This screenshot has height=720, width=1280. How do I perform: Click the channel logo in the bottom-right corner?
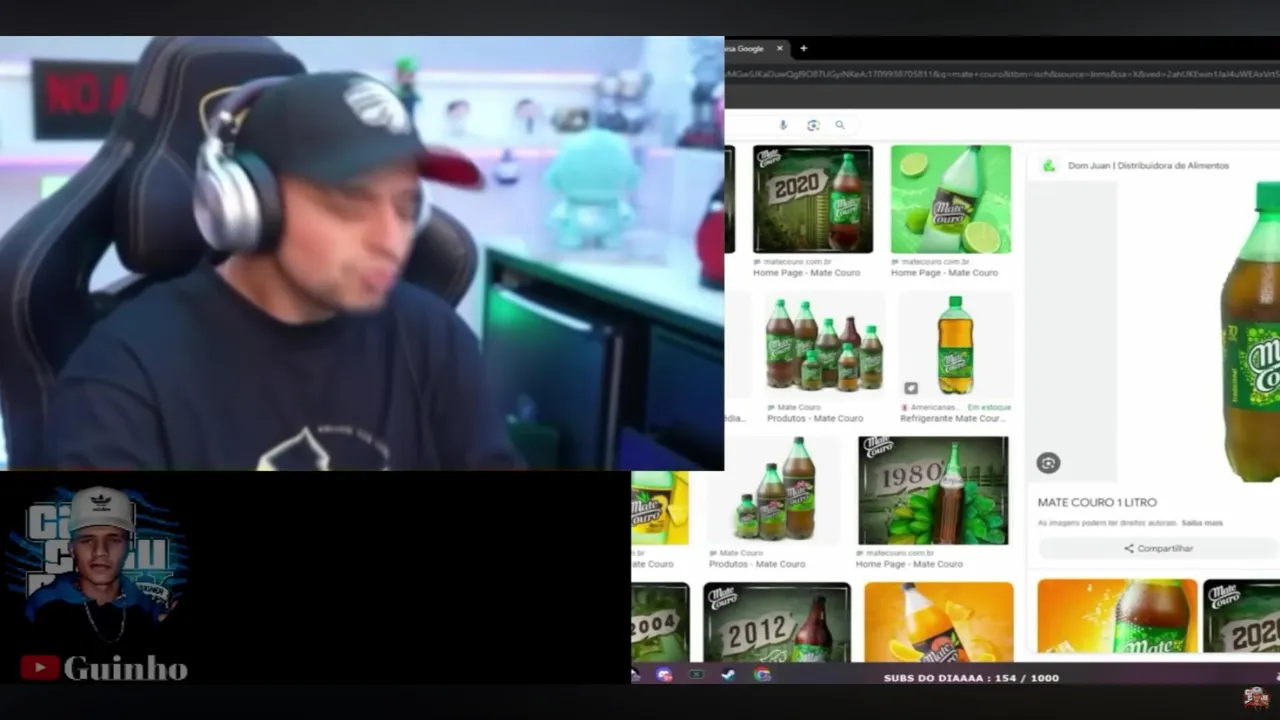coord(1256,697)
